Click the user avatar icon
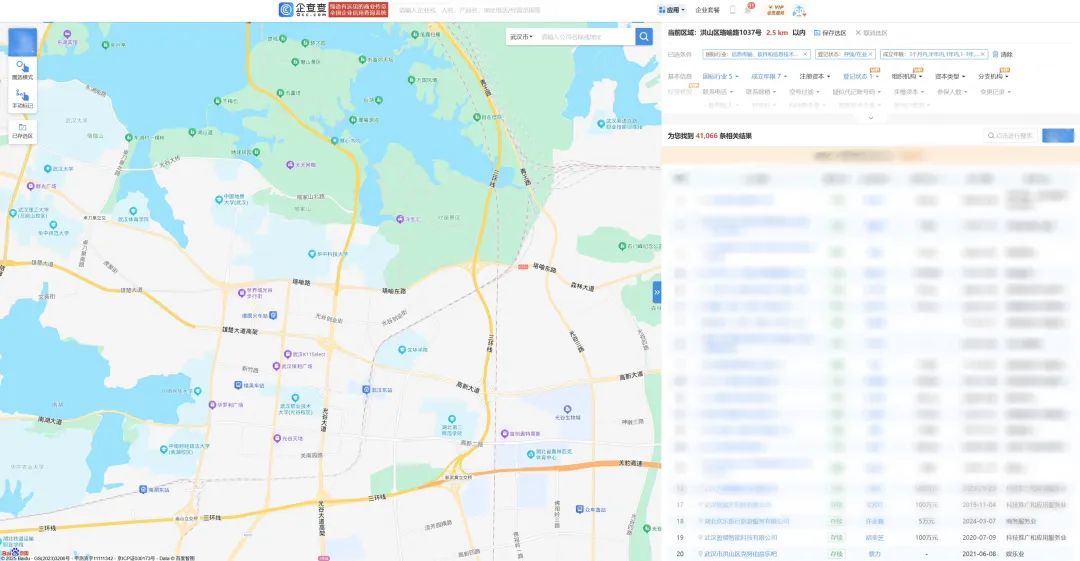The image size is (1080, 561). [x=799, y=10]
